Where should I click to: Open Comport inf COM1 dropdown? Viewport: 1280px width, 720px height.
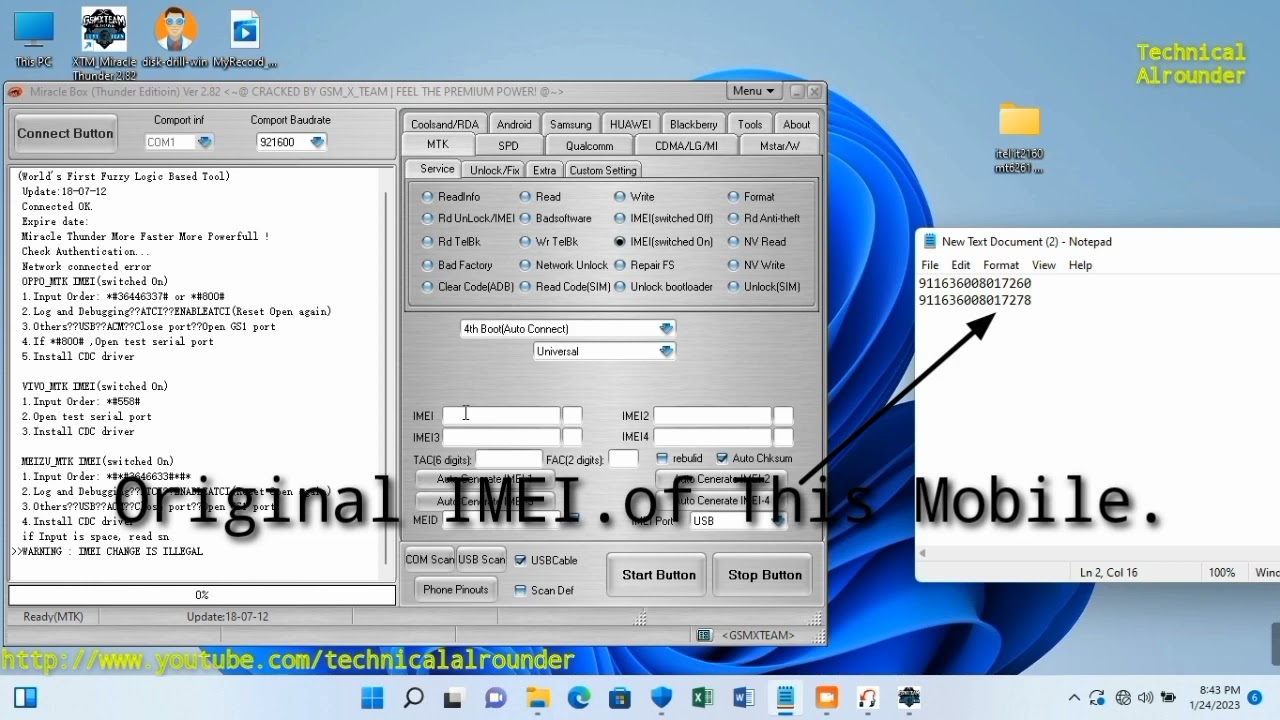(x=179, y=142)
